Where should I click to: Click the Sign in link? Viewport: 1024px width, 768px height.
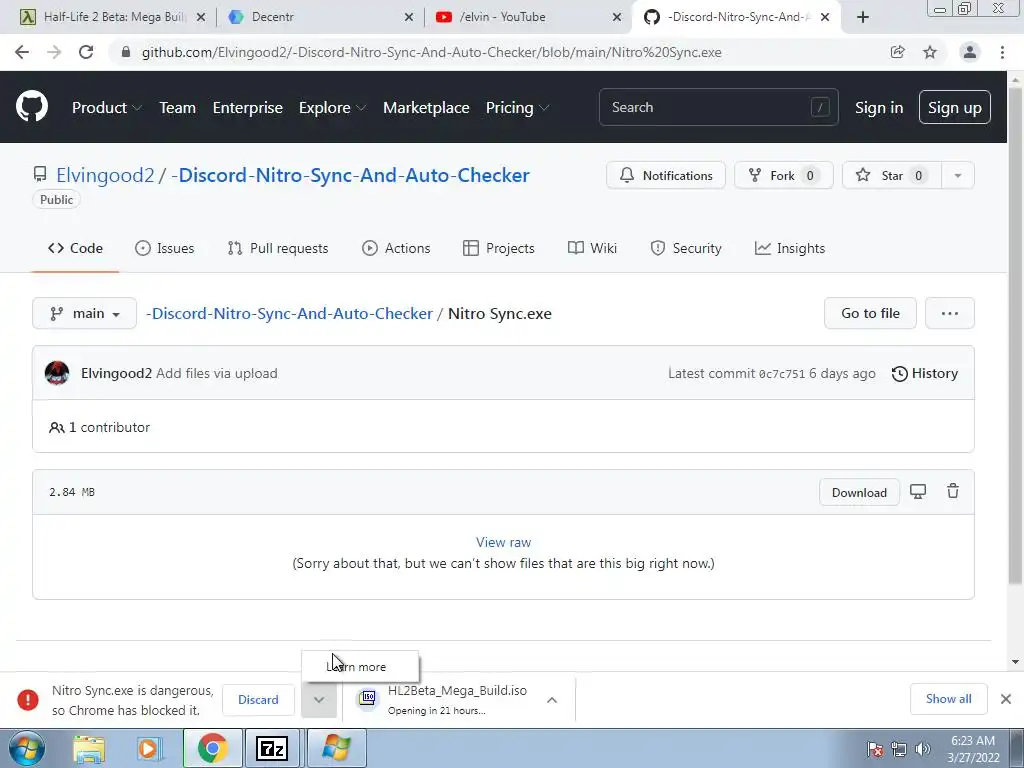click(x=879, y=108)
